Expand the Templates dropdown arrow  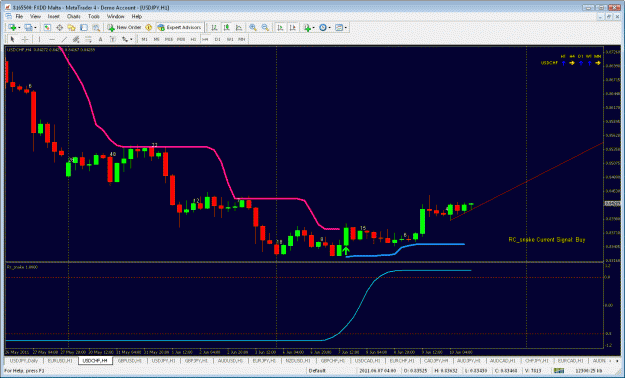click(346, 28)
